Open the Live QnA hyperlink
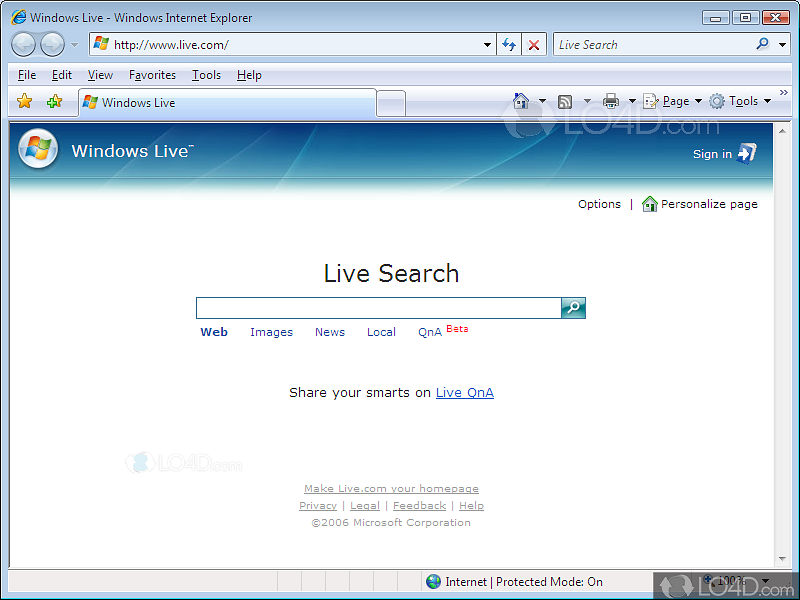This screenshot has height=600, width=800. [465, 393]
